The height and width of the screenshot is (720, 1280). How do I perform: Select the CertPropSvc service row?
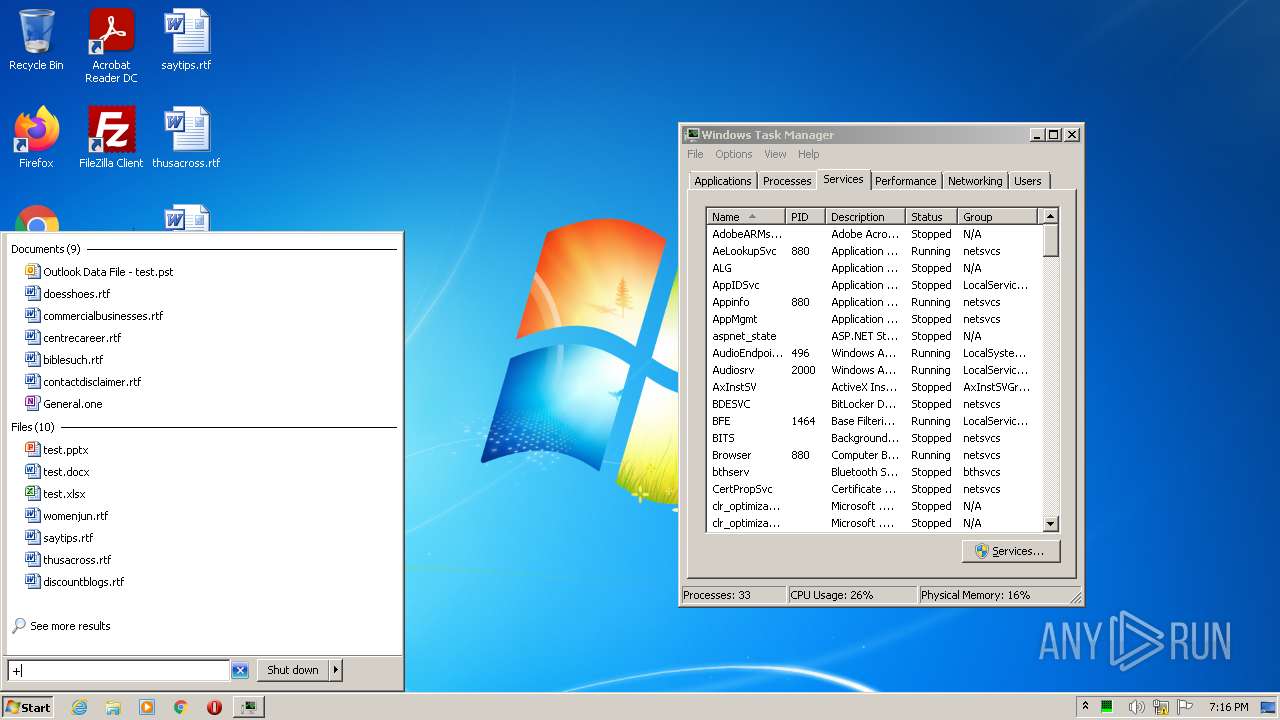pos(874,489)
